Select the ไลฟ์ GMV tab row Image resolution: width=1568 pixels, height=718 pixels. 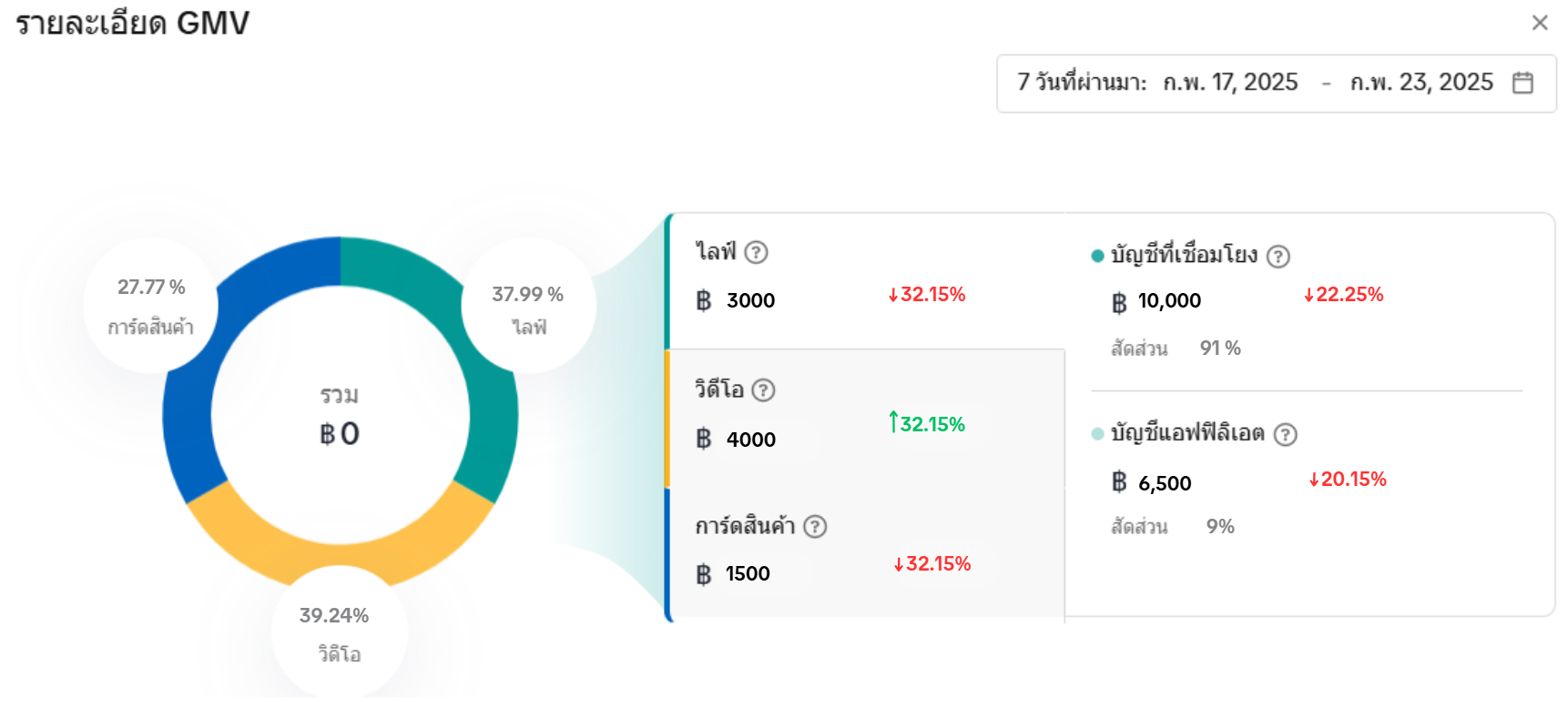tap(865, 280)
